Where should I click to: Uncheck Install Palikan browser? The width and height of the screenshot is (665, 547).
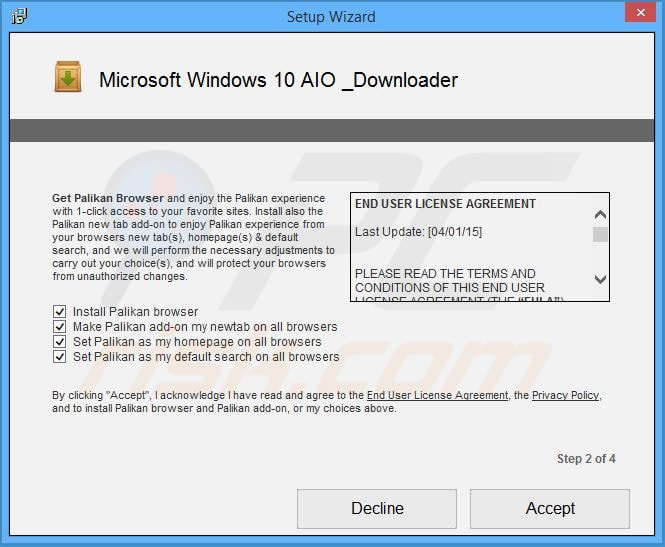pos(59,312)
